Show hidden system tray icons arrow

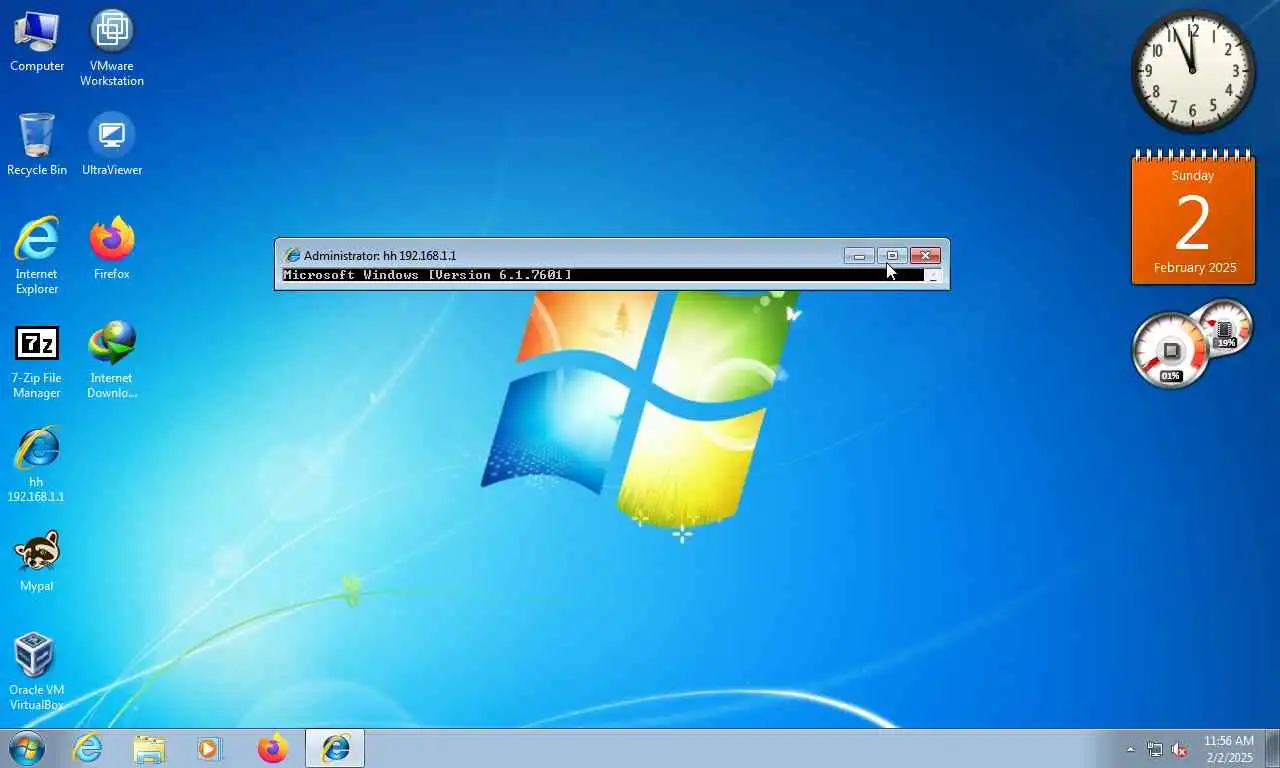pos(1131,749)
